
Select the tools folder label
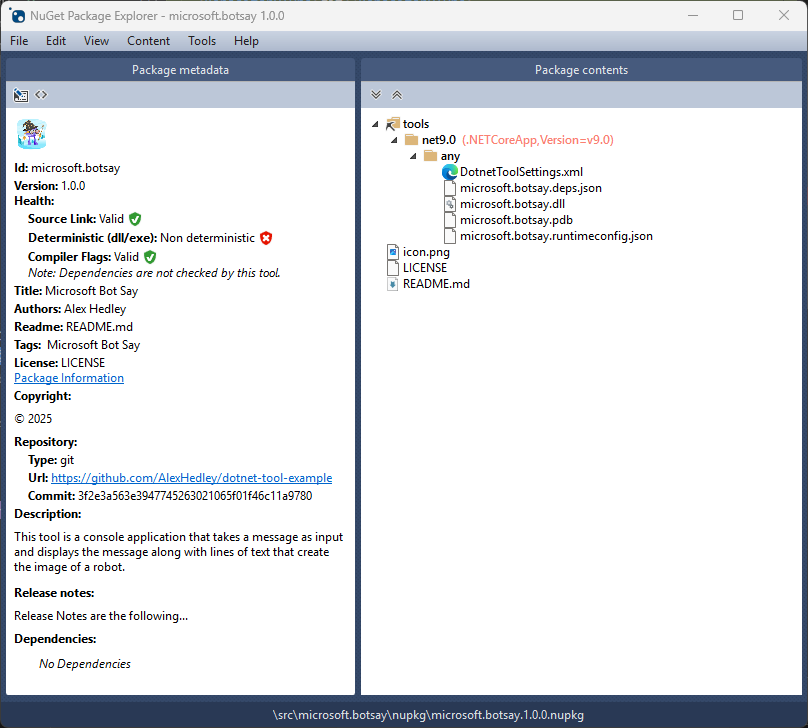point(416,124)
